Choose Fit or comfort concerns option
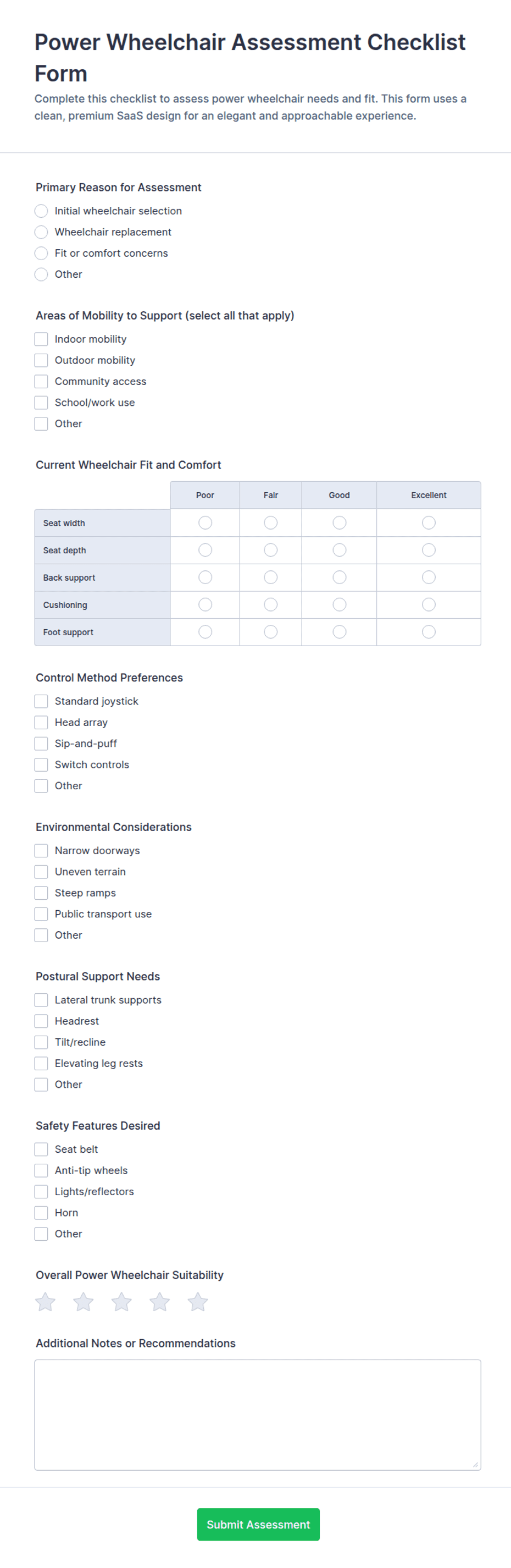The width and height of the screenshot is (511, 1568). (41, 253)
